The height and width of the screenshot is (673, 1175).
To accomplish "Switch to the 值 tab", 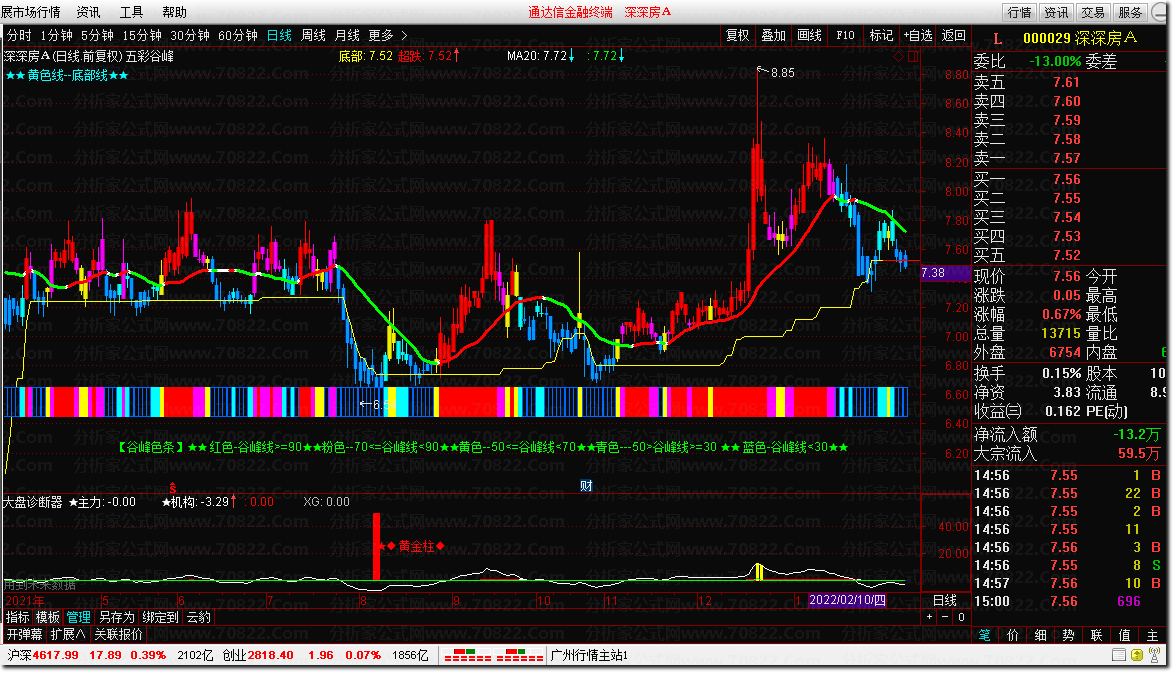I will (1125, 635).
